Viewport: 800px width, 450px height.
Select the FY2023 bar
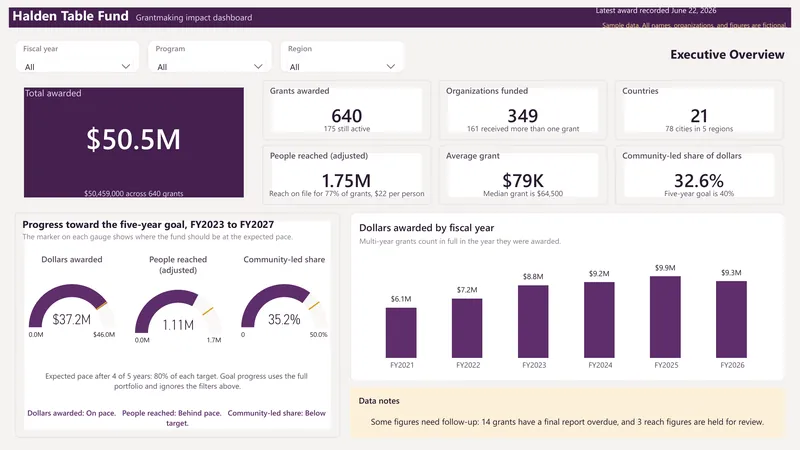click(533, 321)
